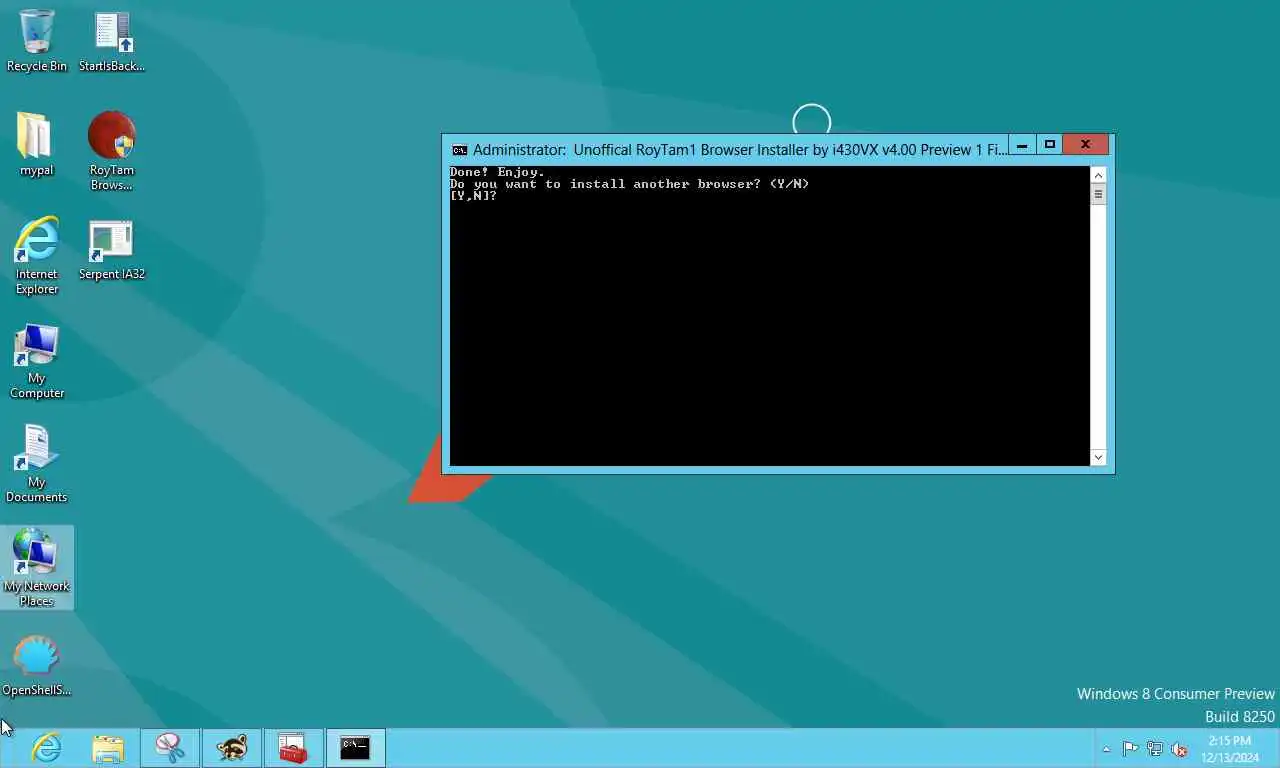Click the console window title bar text
The image size is (1280, 768).
741,150
